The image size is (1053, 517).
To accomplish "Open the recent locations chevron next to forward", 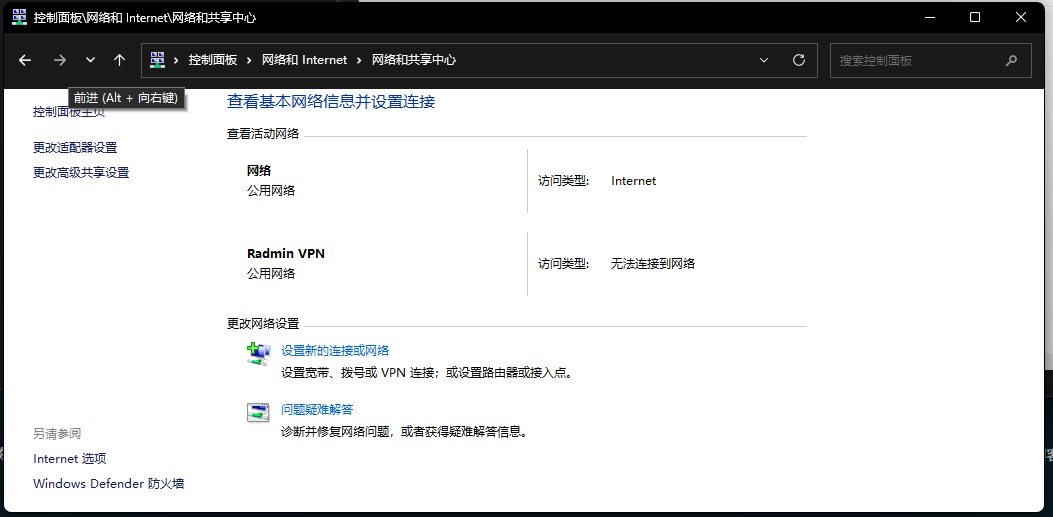I will 90,60.
